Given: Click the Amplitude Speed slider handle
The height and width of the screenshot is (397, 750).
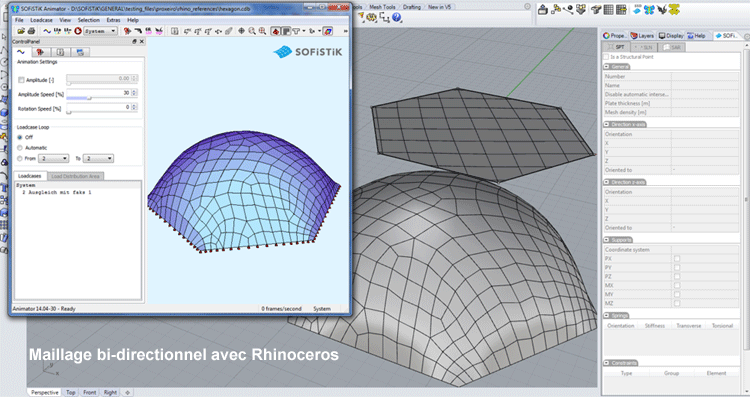Looking at the screenshot, I should pyautogui.click(x=89, y=98).
